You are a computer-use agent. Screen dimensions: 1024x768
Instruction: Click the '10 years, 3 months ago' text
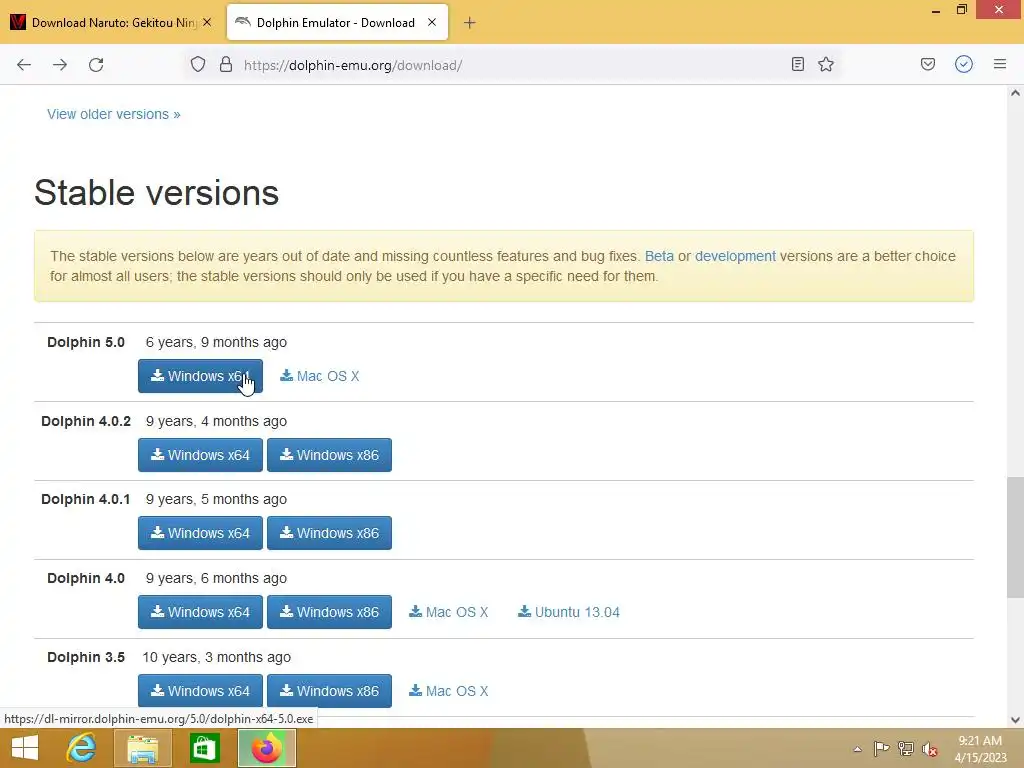pos(216,657)
